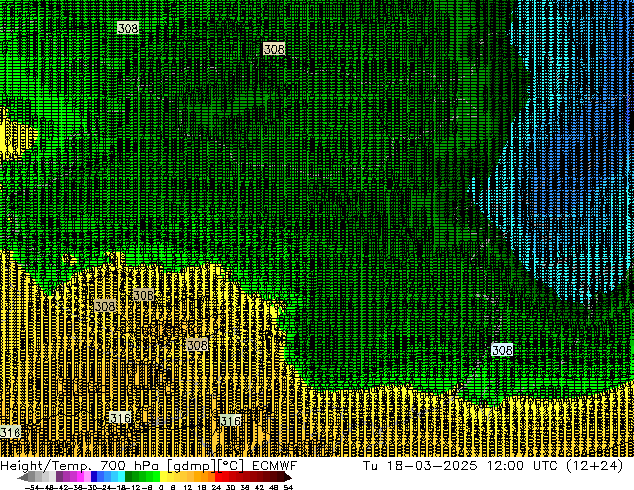This screenshot has width=634, height=490.
Task: Select the bright magenta swatch in the legend
Action: [x=80, y=477]
